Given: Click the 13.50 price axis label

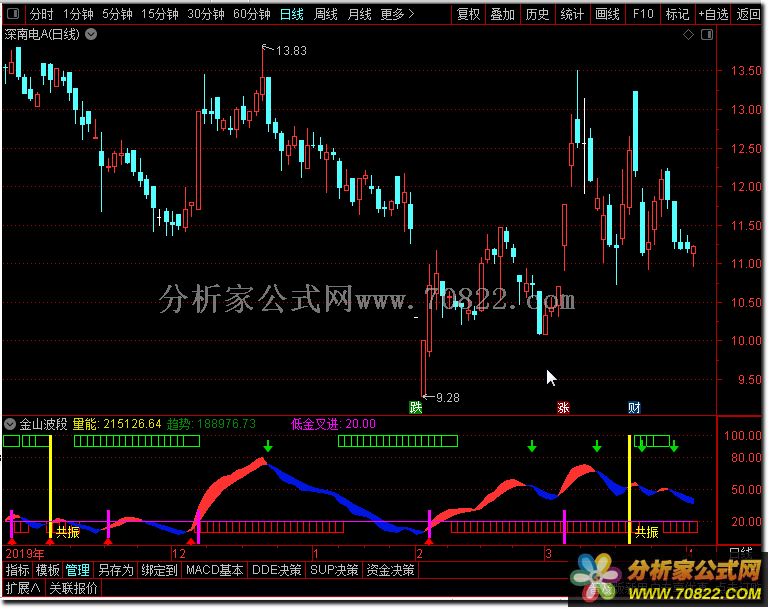Looking at the screenshot, I should coord(746,70).
